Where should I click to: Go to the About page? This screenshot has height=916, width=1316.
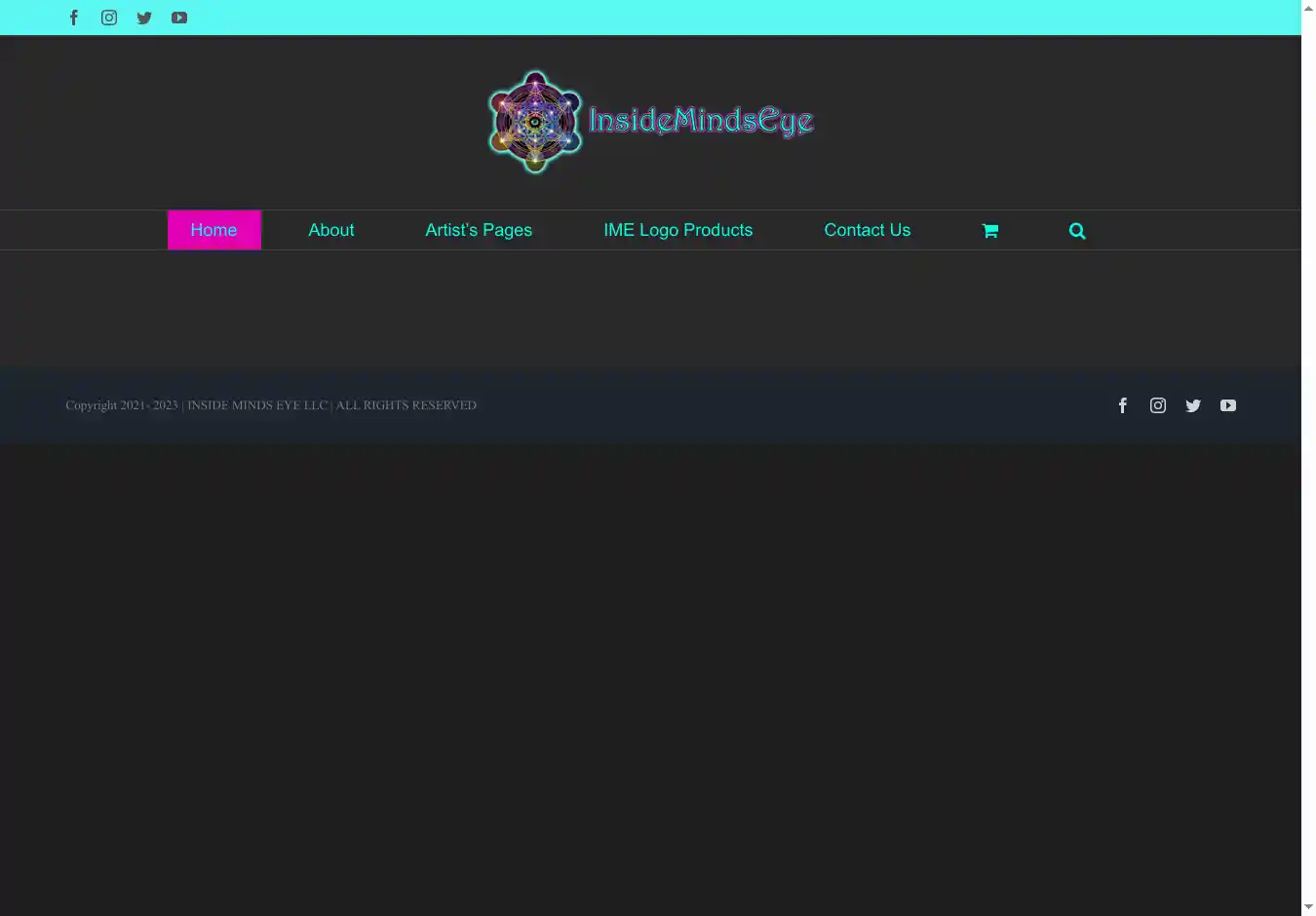coord(331,230)
